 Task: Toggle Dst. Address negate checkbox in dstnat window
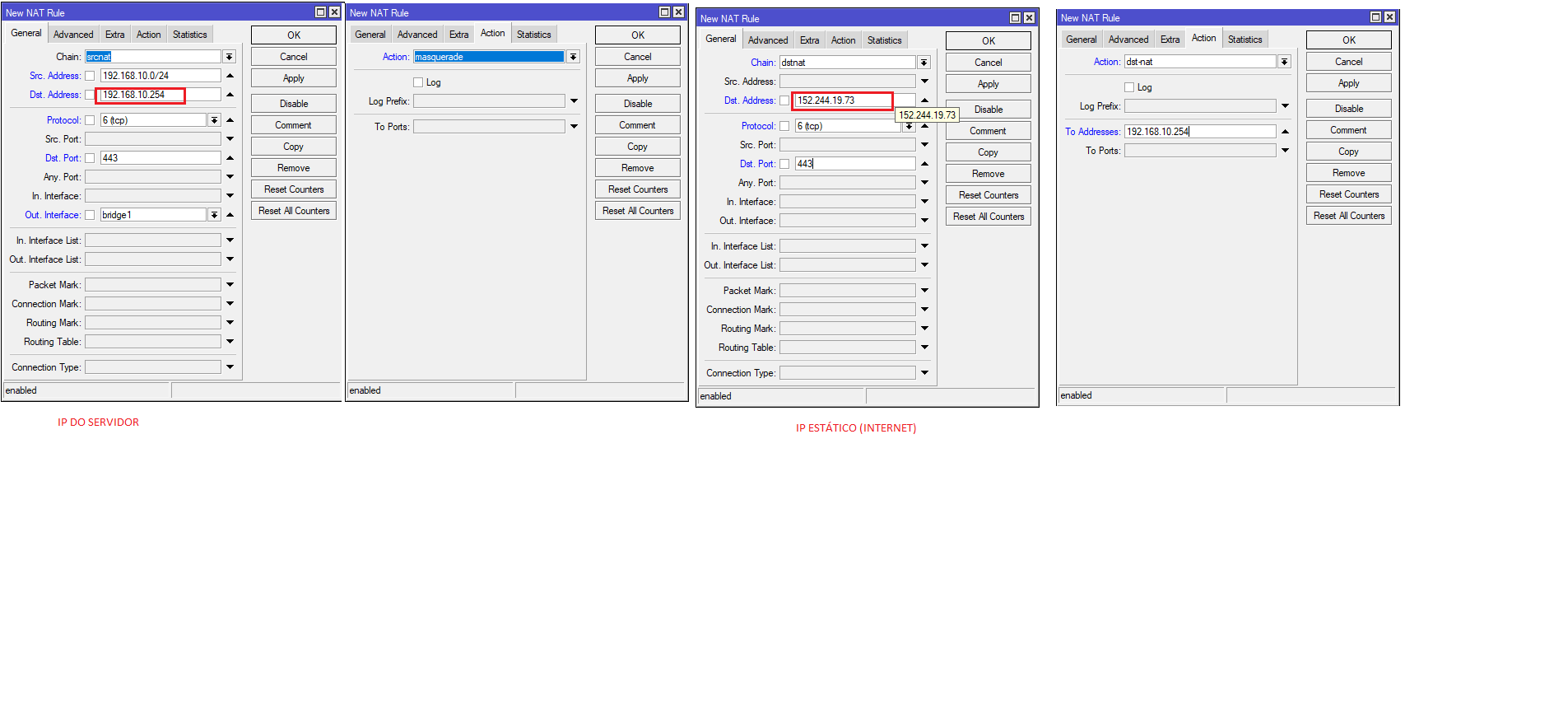tap(784, 100)
